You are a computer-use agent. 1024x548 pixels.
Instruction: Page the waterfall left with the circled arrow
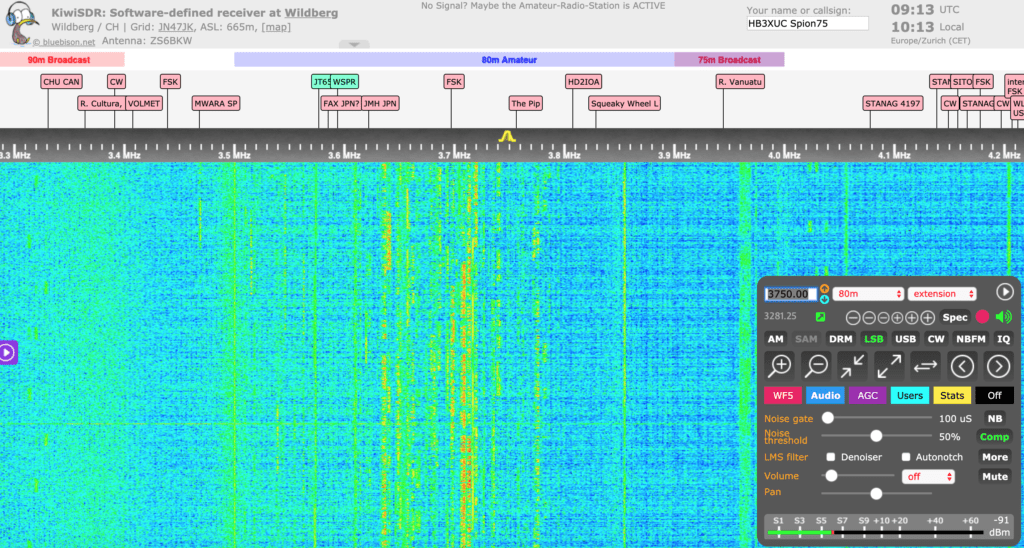pos(962,365)
